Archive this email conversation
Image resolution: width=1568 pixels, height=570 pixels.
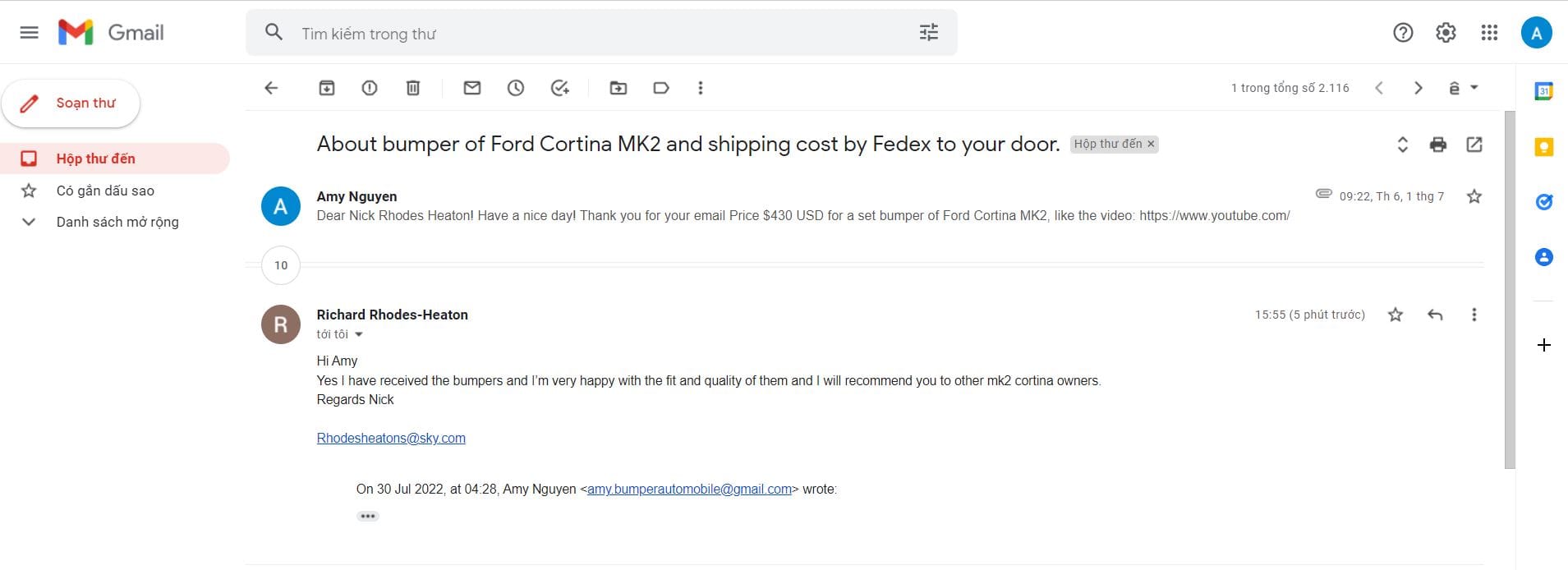pos(327,88)
